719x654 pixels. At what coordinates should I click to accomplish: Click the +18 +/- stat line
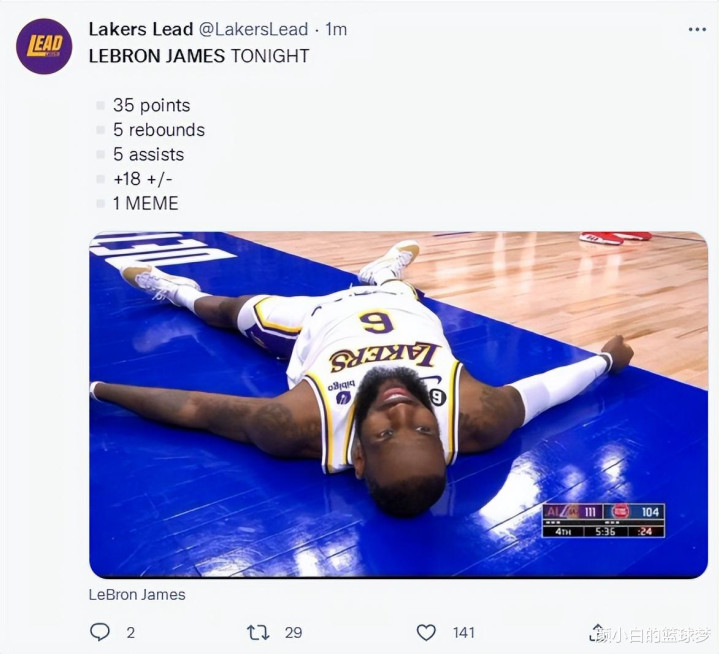click(x=143, y=179)
